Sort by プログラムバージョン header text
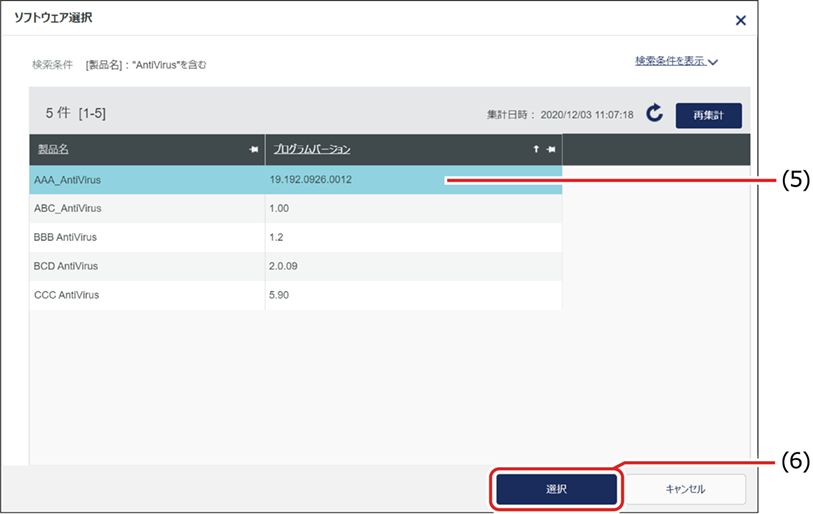Viewport: 813px width, 514px height. click(x=312, y=149)
